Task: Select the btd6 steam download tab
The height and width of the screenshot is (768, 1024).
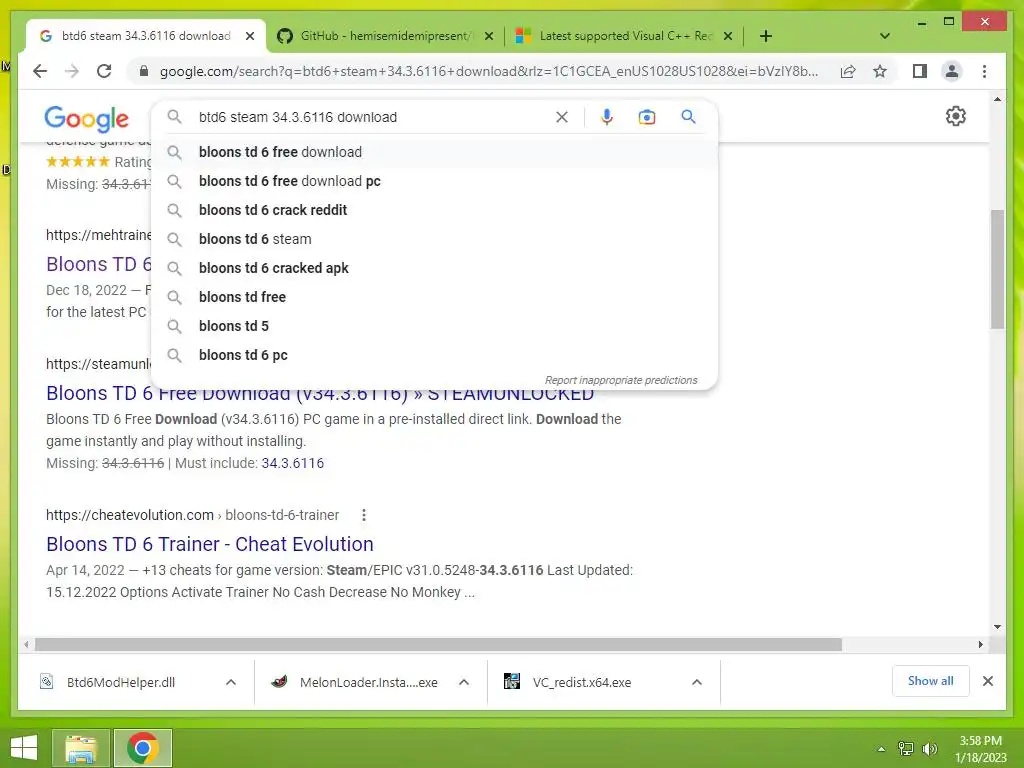Action: click(145, 36)
